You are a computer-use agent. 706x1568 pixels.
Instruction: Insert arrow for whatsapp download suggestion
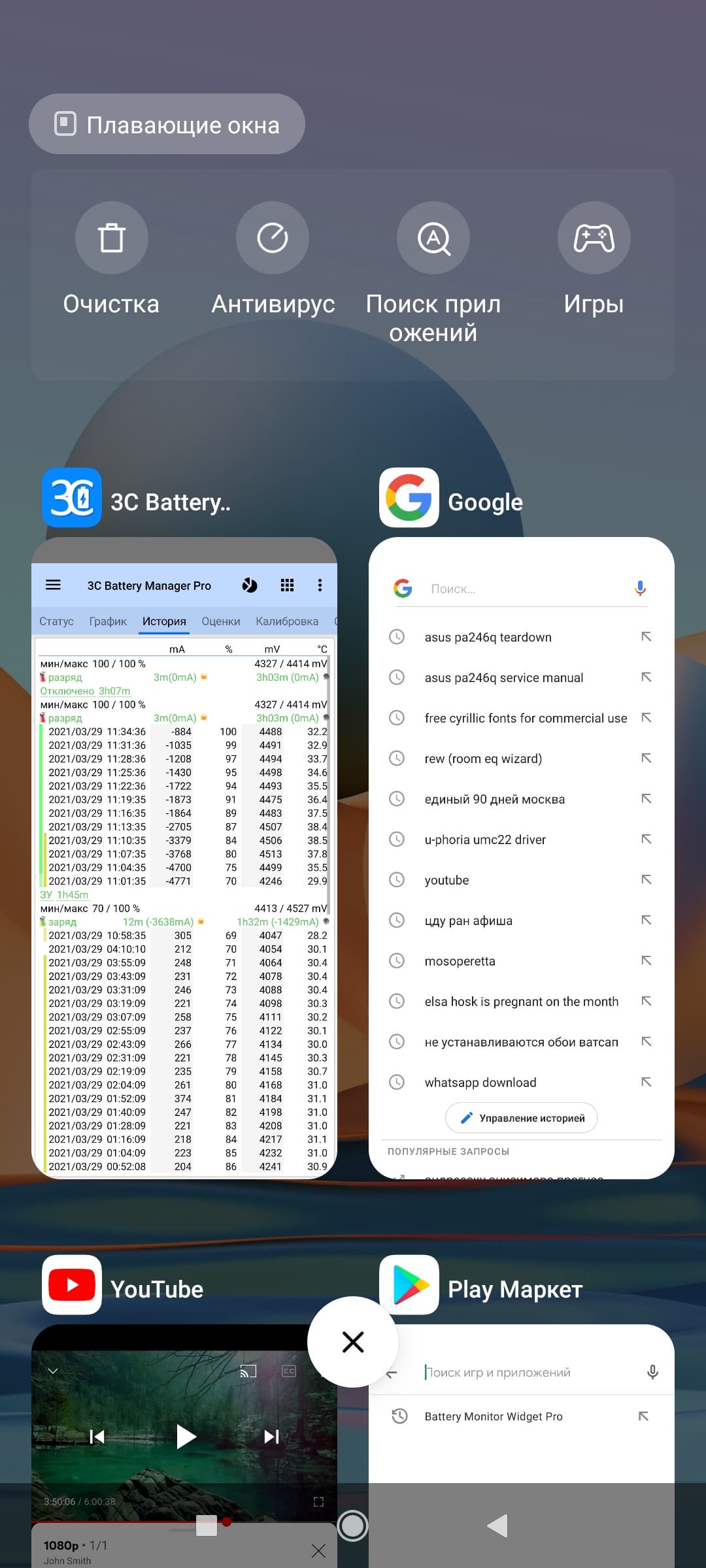tap(646, 1082)
